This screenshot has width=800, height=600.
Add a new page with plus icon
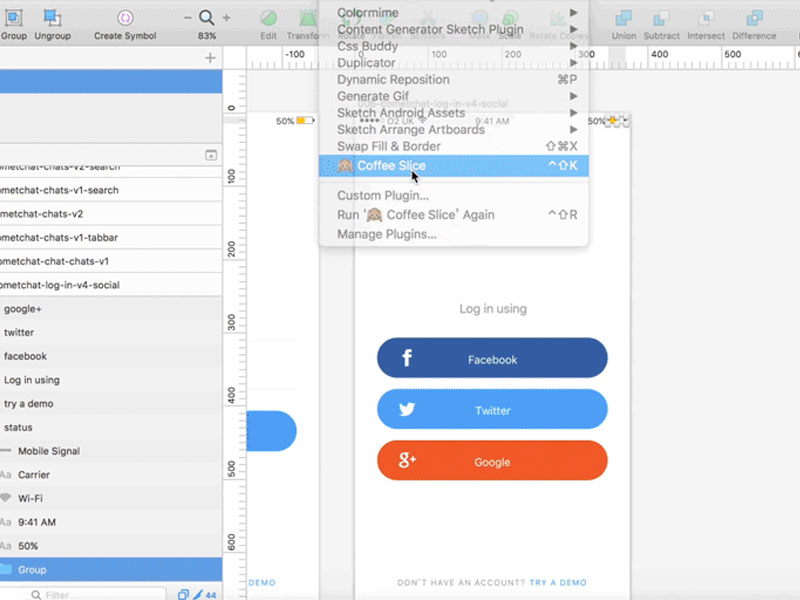(x=210, y=58)
